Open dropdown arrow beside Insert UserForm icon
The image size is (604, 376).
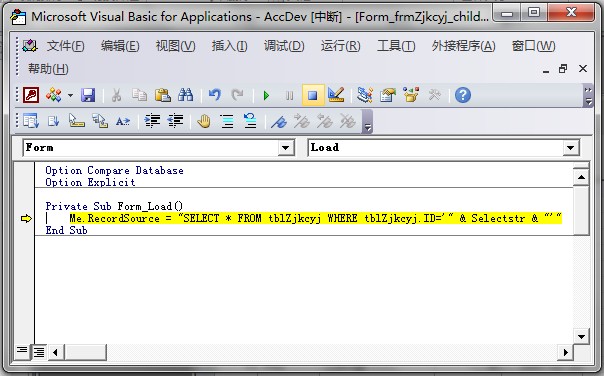pos(70,95)
